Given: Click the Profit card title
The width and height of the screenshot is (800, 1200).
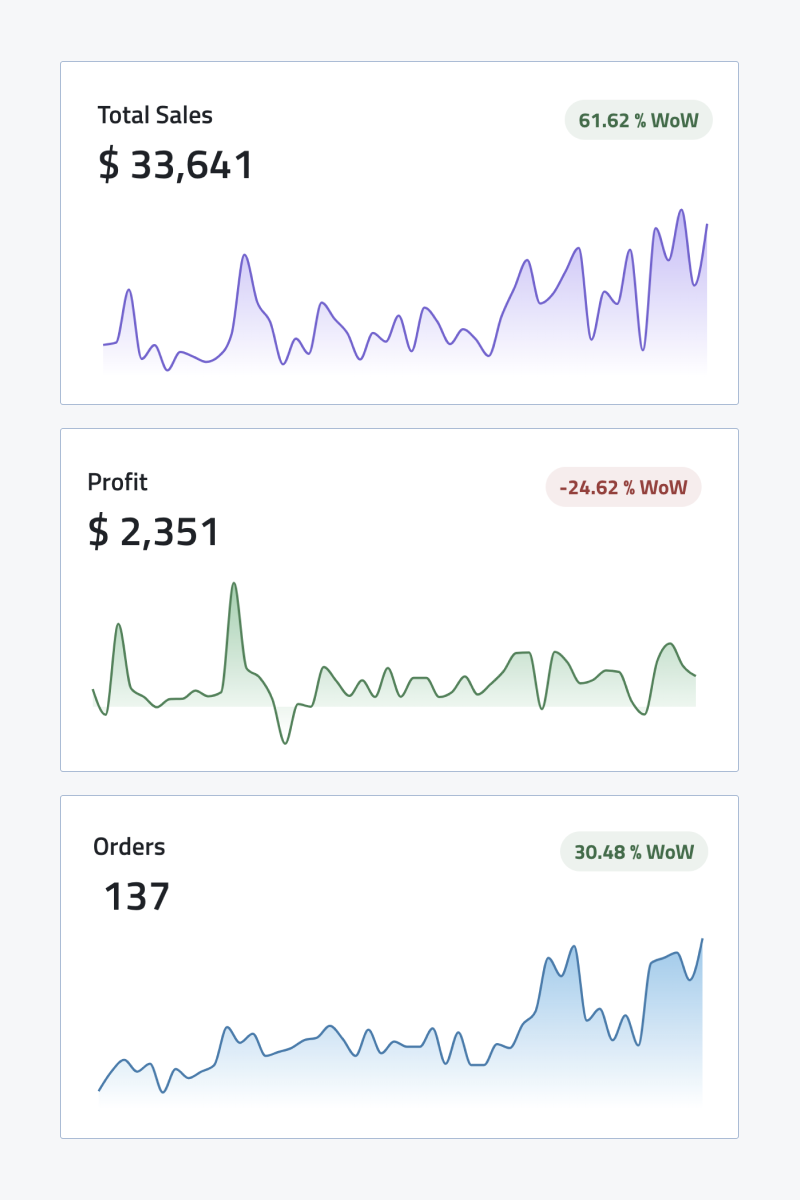Looking at the screenshot, I should coord(117,482).
